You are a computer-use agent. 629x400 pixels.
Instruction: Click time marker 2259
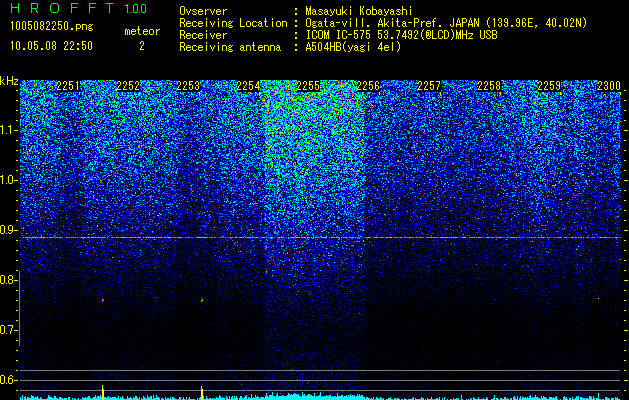pyautogui.click(x=549, y=86)
